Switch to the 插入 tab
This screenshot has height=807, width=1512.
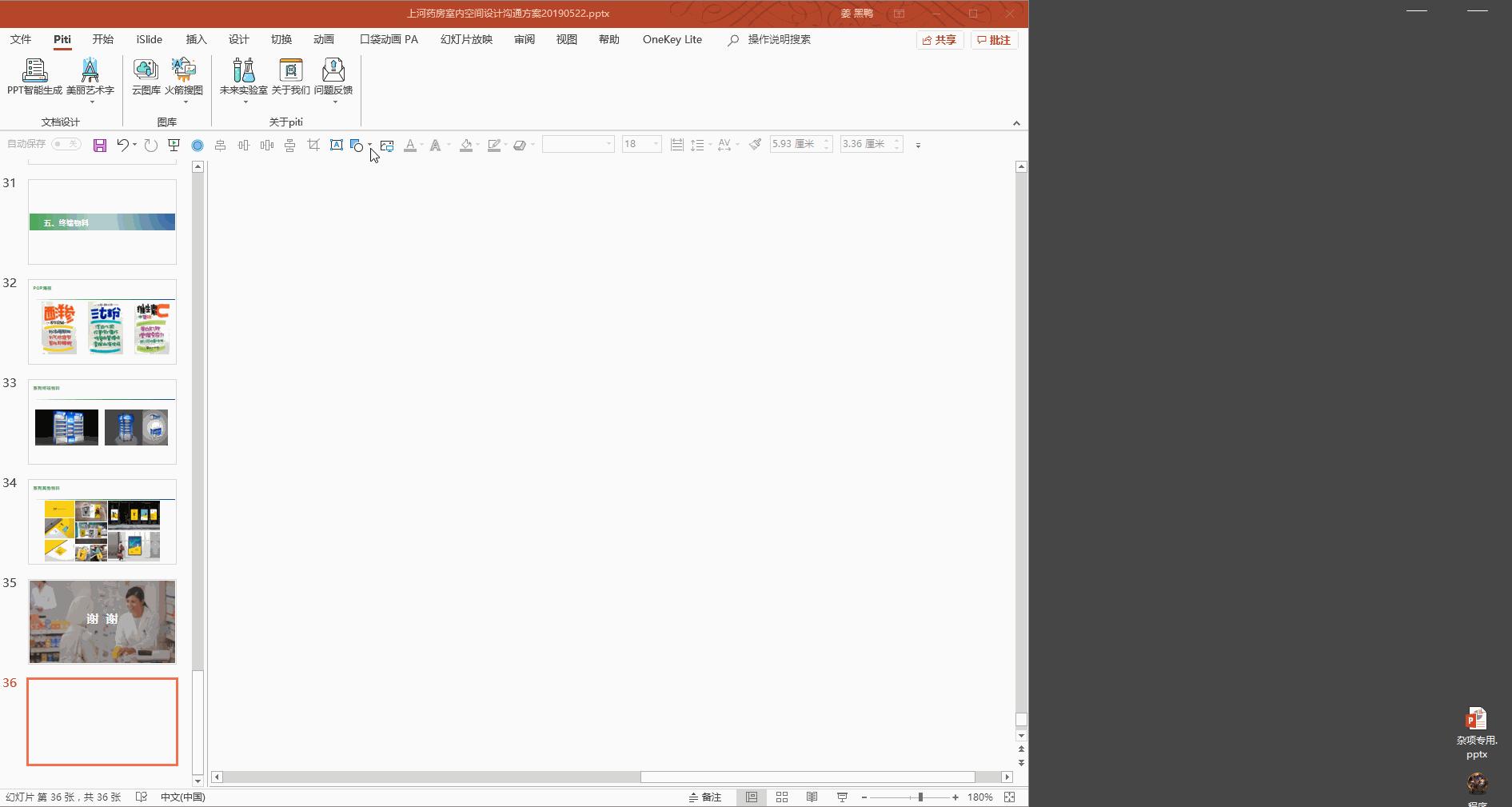coord(196,39)
